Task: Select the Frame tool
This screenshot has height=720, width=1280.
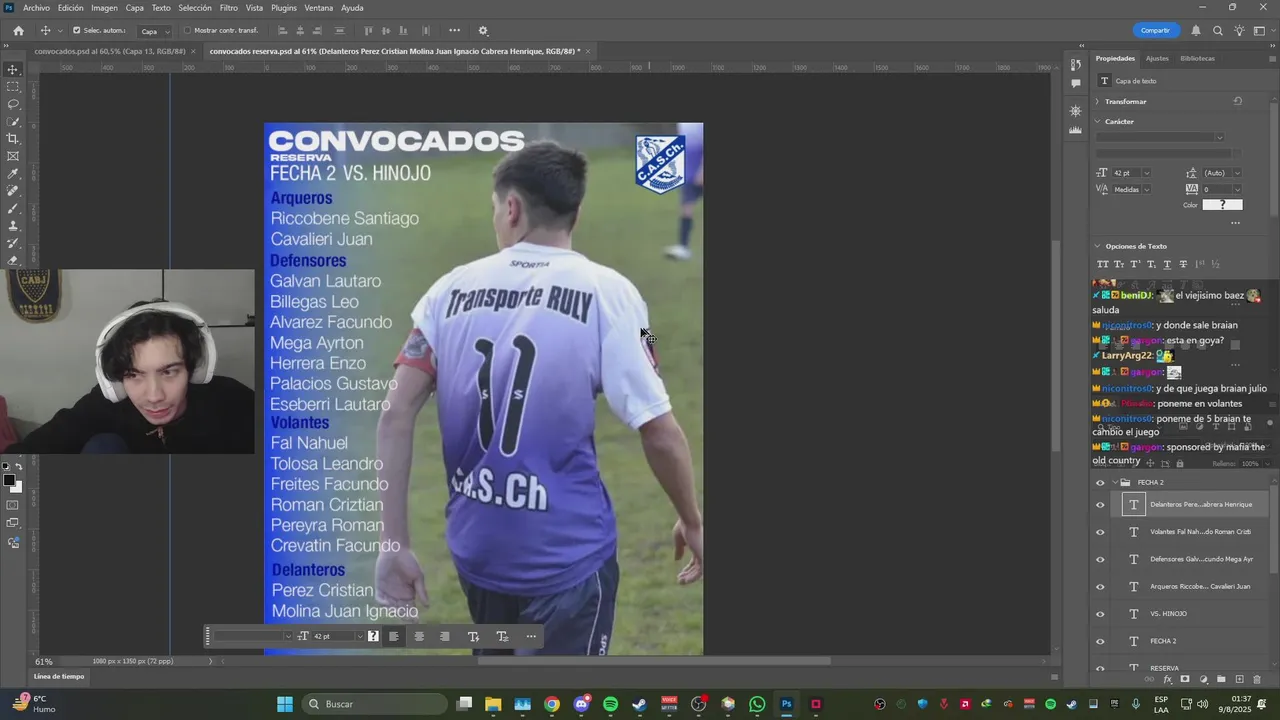Action: [13, 156]
